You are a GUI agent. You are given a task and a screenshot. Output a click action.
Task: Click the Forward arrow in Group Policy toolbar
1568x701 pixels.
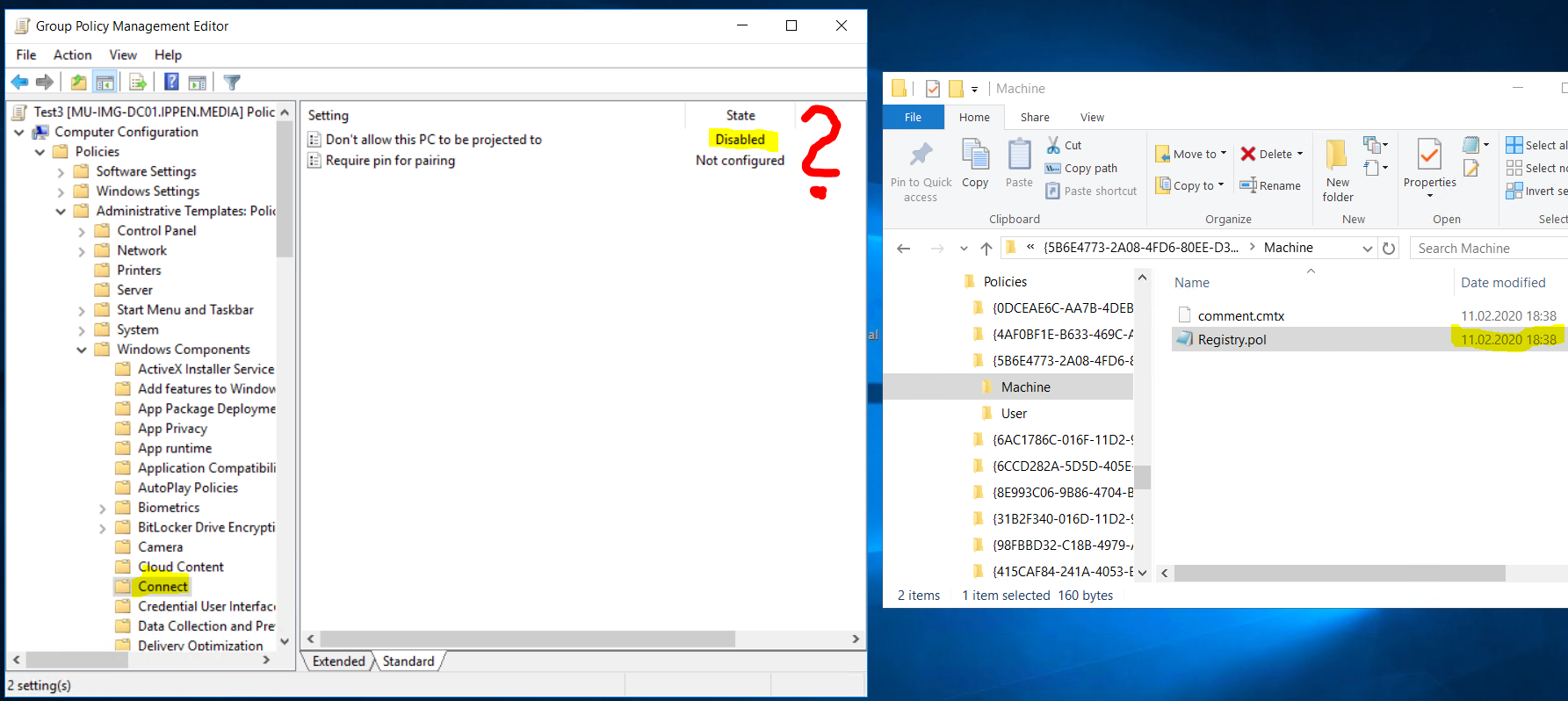44,83
